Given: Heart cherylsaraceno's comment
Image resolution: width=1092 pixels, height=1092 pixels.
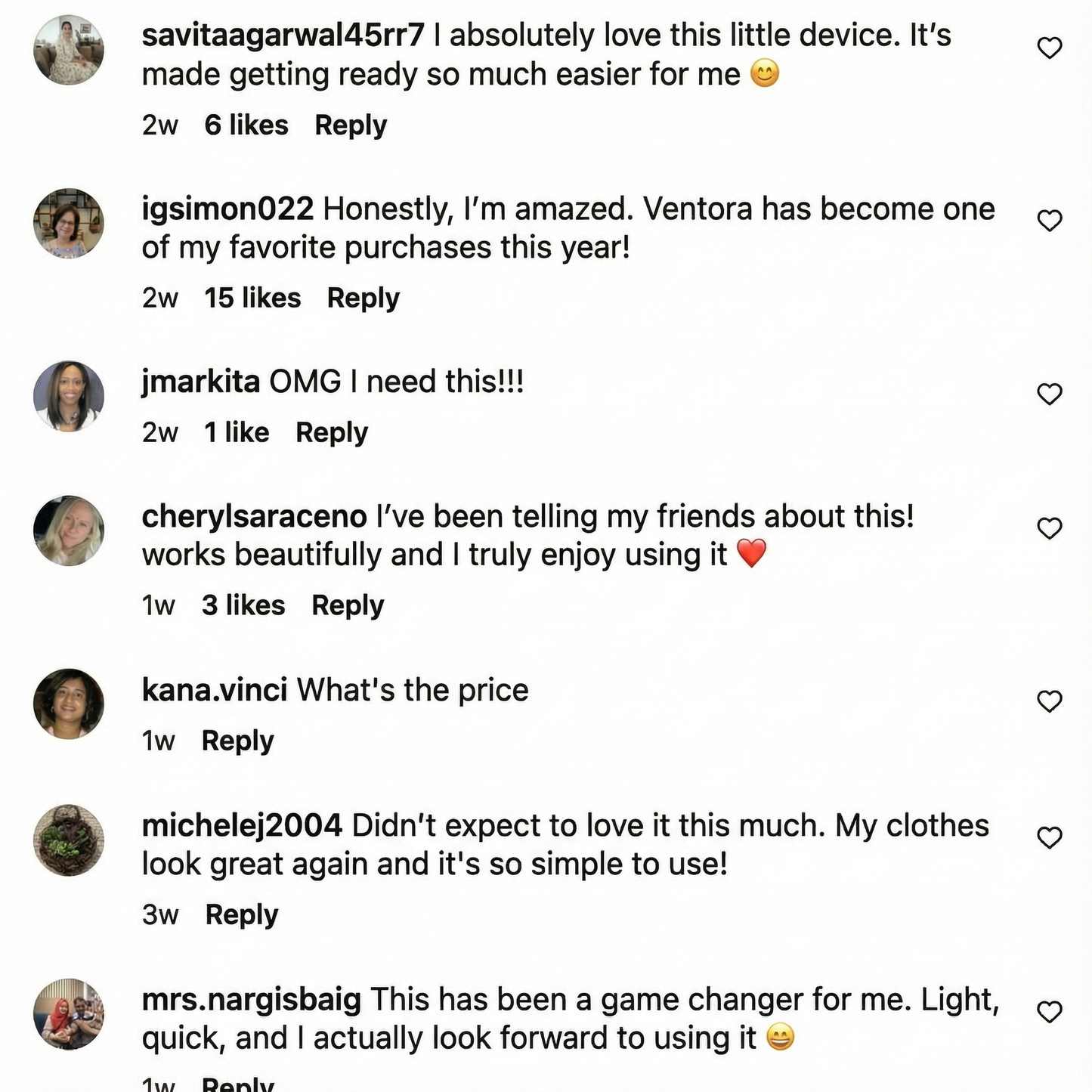Looking at the screenshot, I should (1050, 528).
